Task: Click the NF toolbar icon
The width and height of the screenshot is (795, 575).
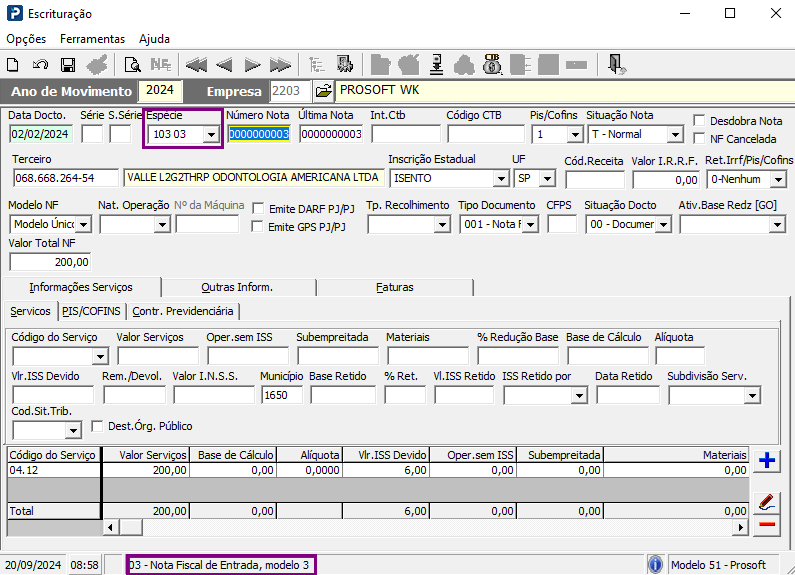Action: 161,65
